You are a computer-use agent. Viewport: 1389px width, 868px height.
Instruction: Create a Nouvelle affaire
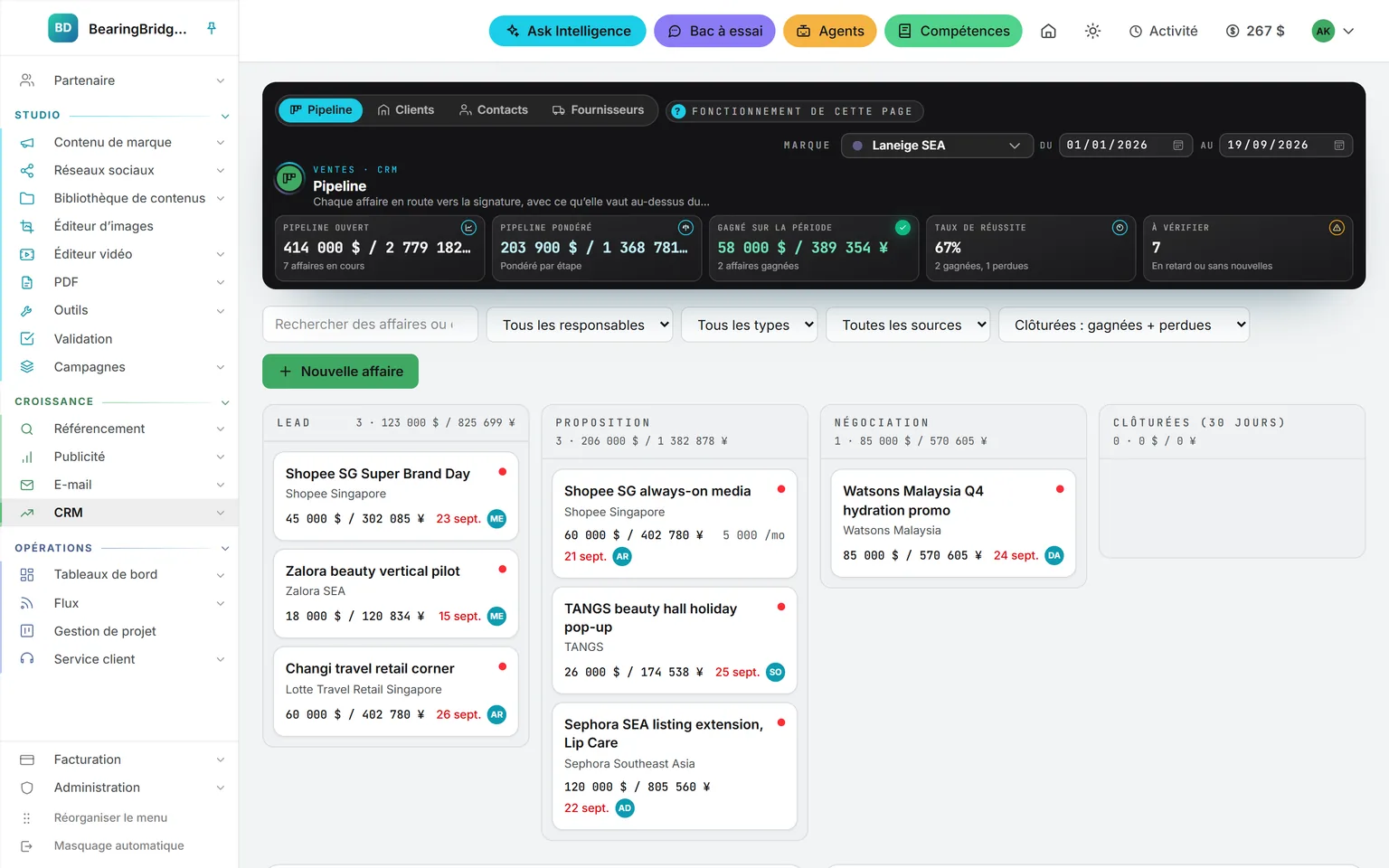click(x=340, y=372)
